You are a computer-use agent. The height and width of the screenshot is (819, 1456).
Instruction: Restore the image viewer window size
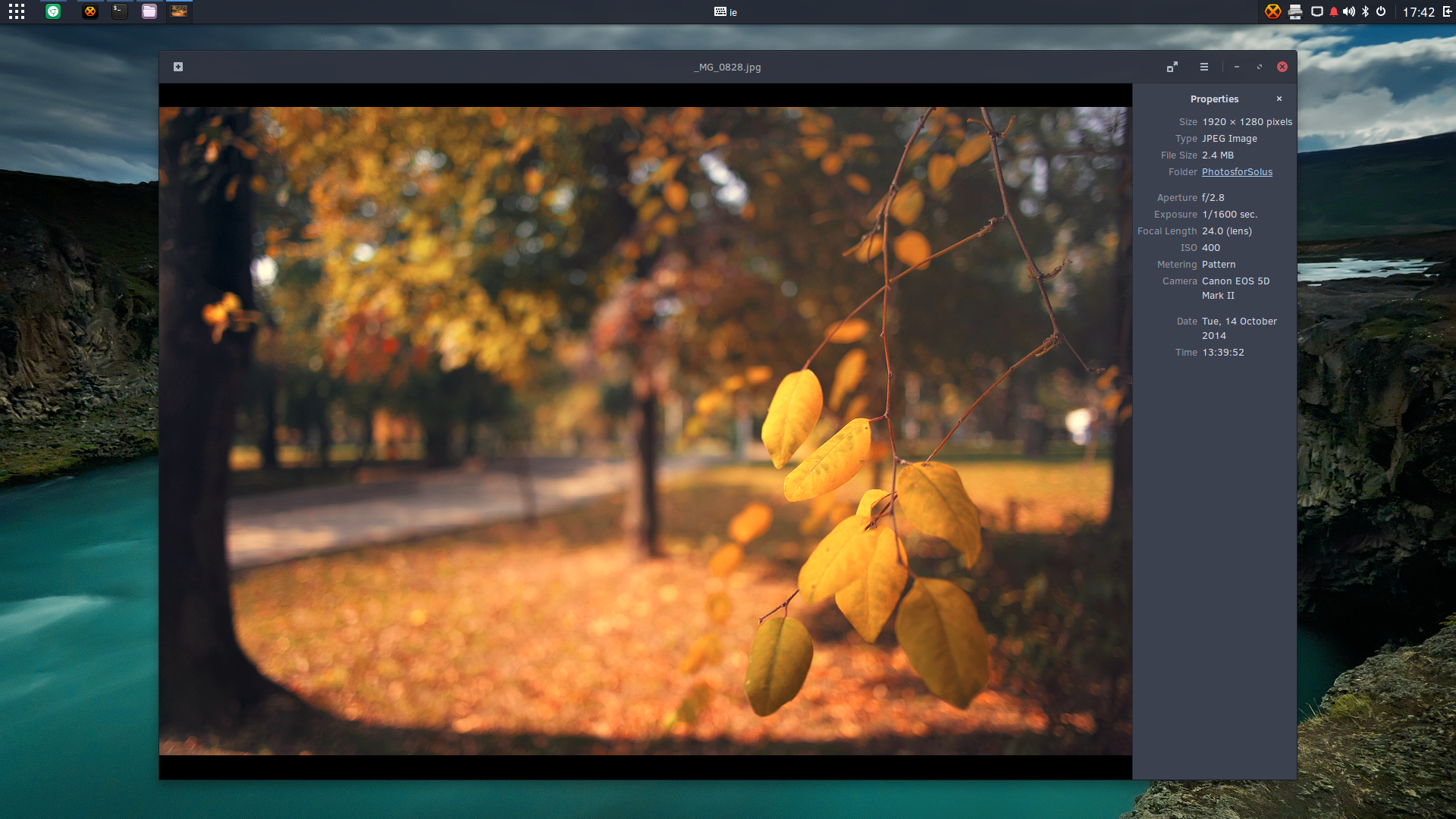[1260, 67]
